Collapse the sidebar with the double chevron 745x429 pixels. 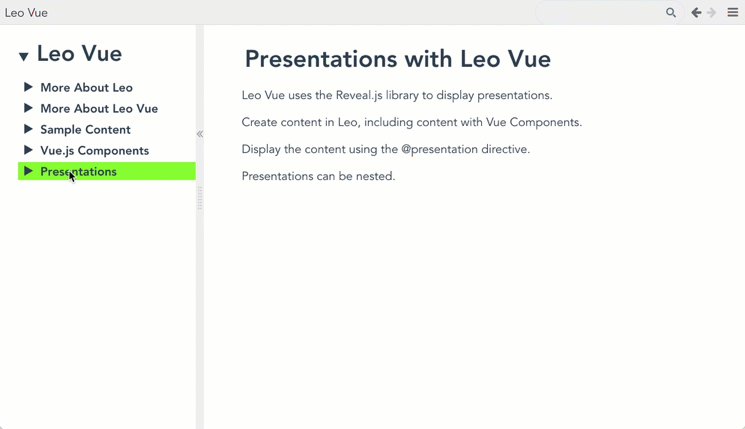tap(200, 134)
